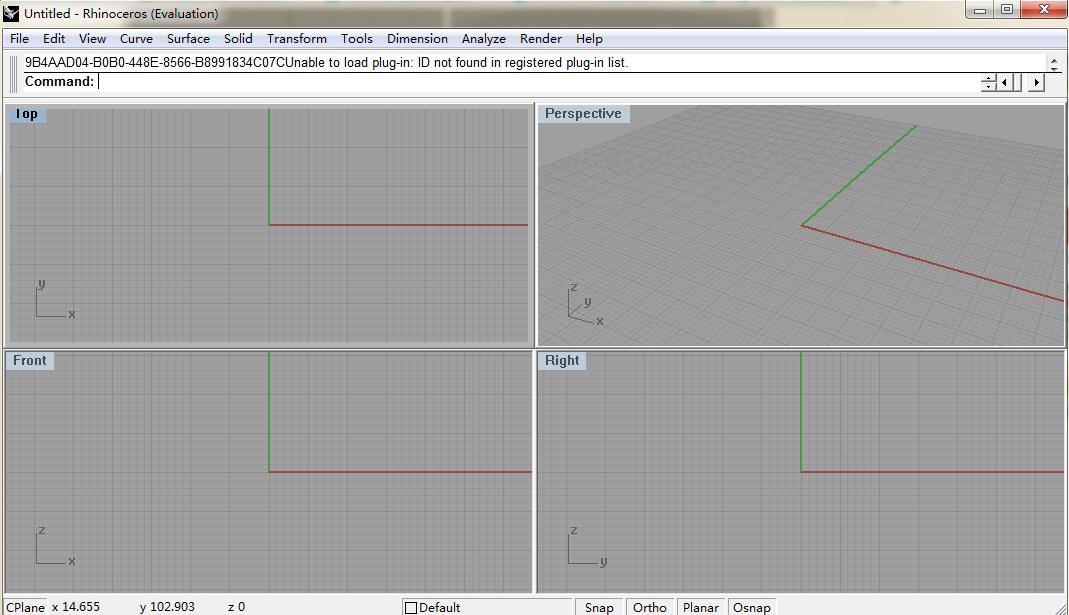The height and width of the screenshot is (615, 1069).
Task: Click the axis icon in Right viewport
Action: coord(587,547)
